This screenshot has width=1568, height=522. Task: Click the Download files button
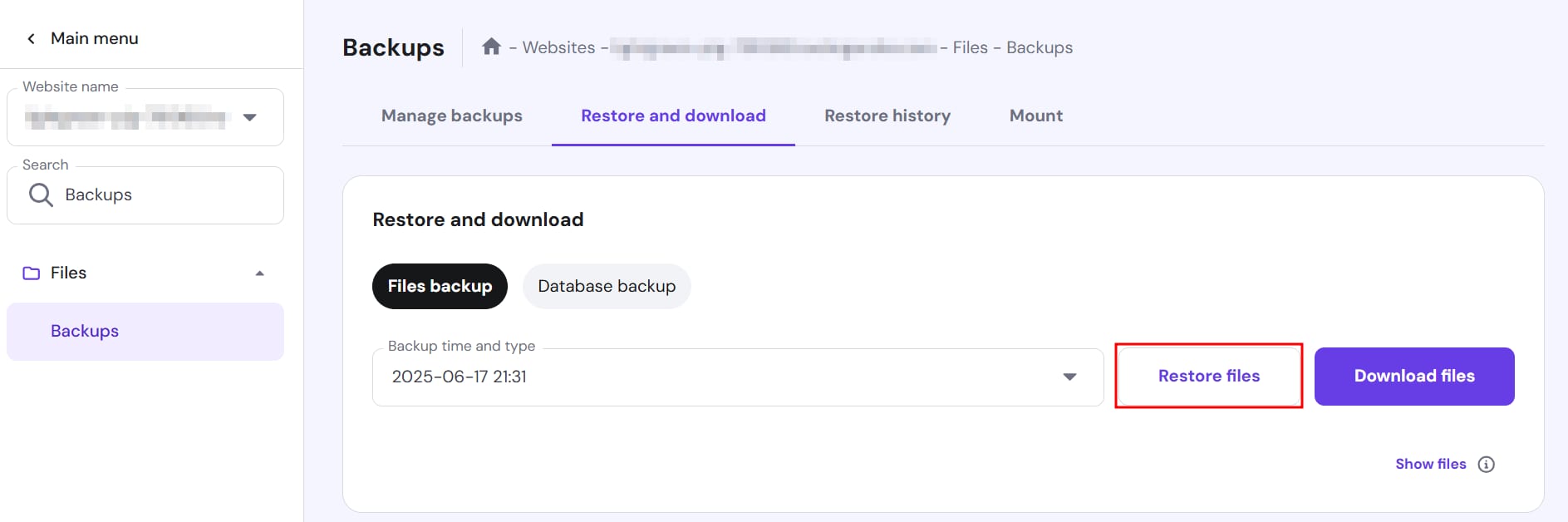[1413, 377]
